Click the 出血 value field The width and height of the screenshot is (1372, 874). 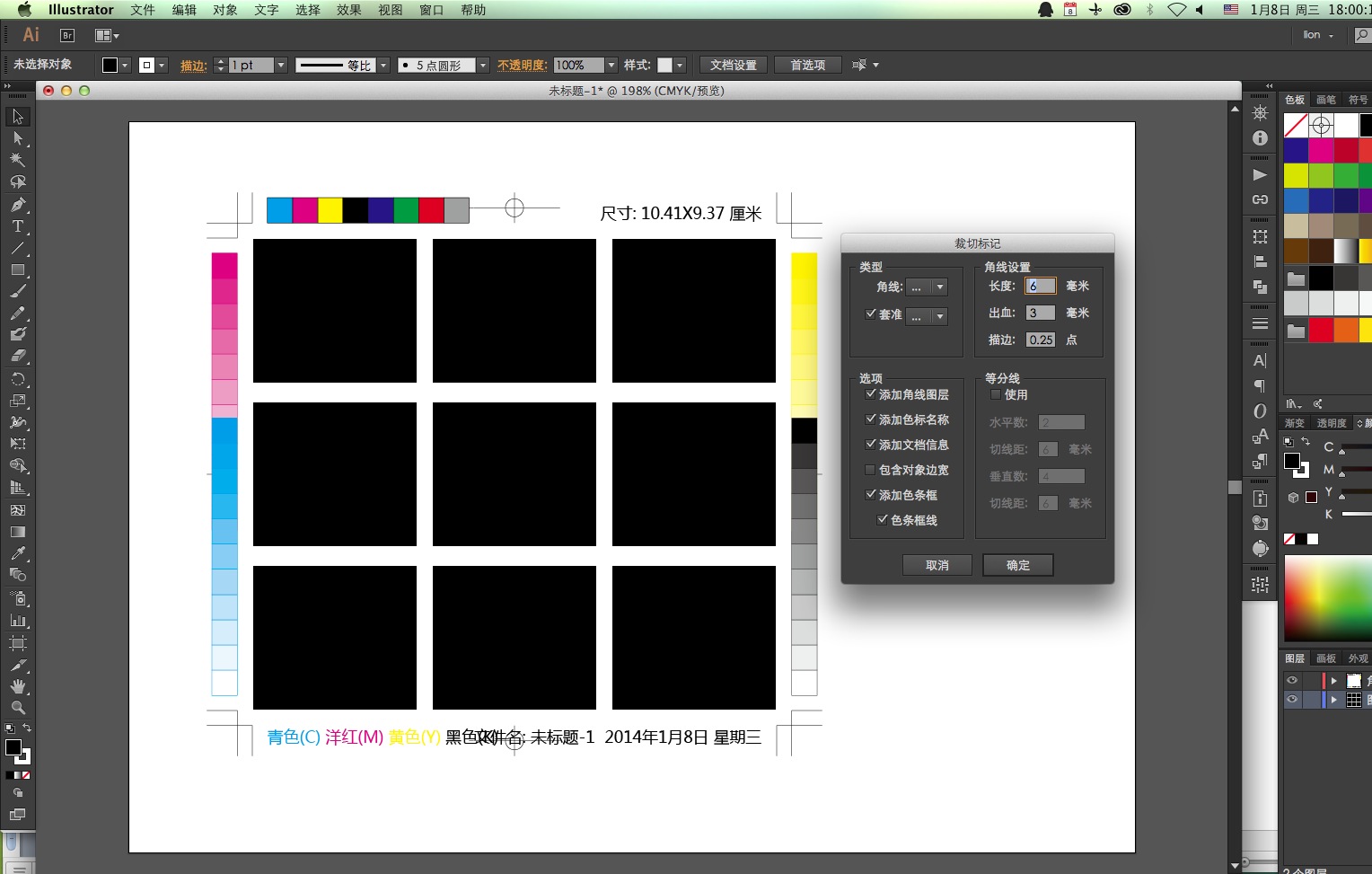pyautogui.click(x=1040, y=313)
